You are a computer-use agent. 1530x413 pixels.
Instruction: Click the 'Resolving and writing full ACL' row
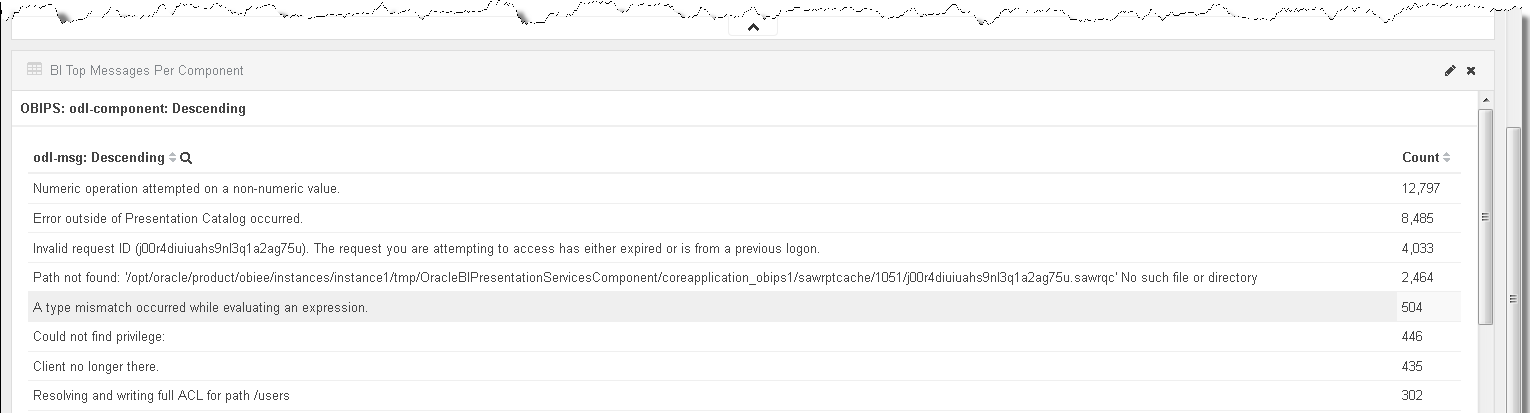744,396
